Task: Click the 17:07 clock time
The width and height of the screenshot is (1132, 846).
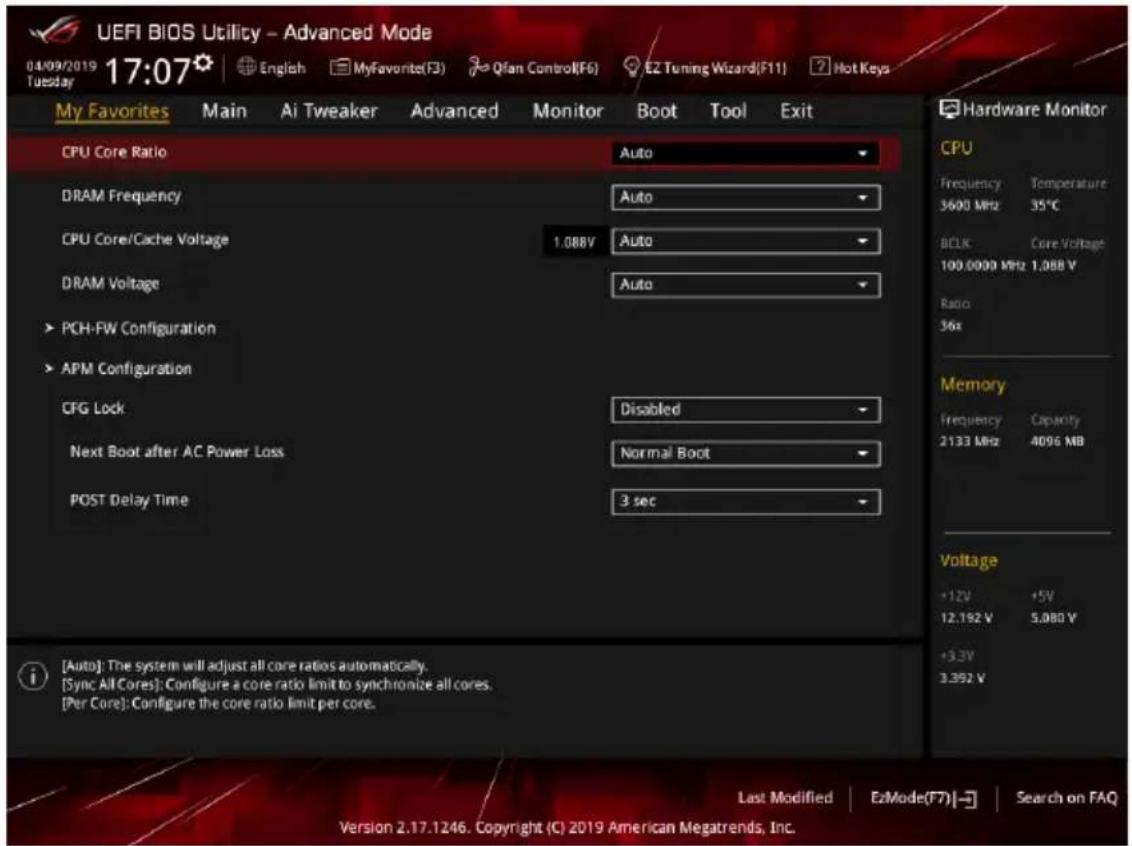Action: point(148,71)
